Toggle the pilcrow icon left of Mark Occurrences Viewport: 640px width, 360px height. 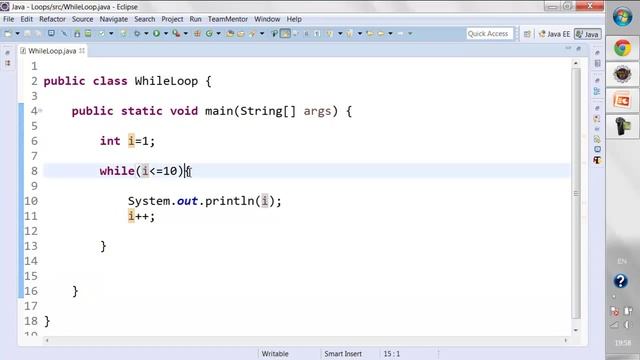point(275,33)
